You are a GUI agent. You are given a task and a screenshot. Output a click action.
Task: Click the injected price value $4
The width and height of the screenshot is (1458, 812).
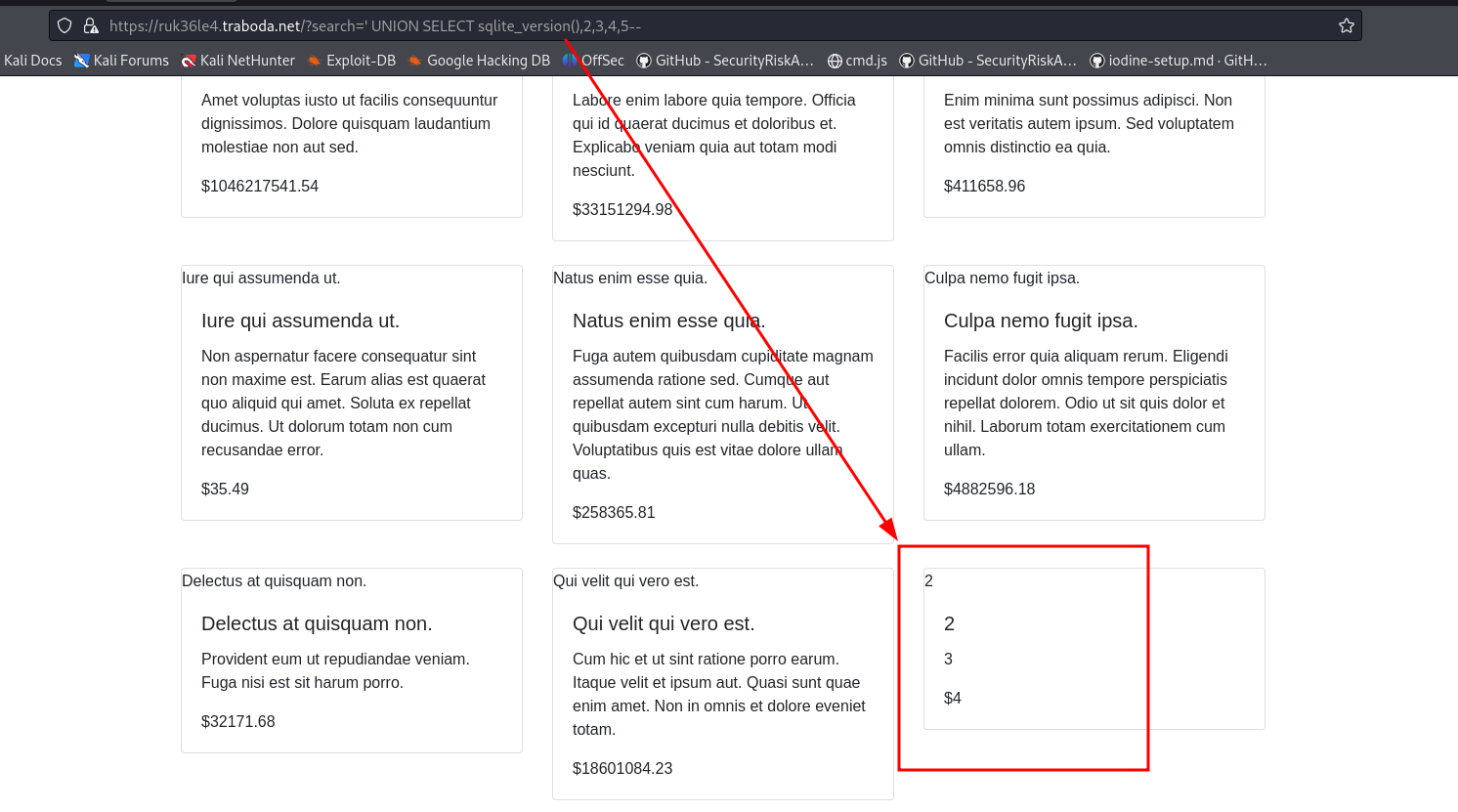point(953,698)
